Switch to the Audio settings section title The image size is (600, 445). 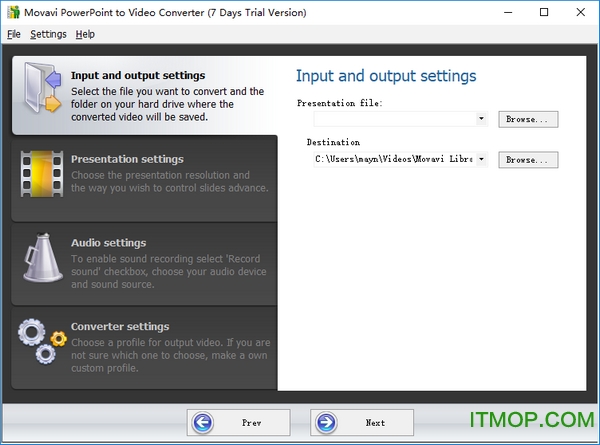coord(108,243)
